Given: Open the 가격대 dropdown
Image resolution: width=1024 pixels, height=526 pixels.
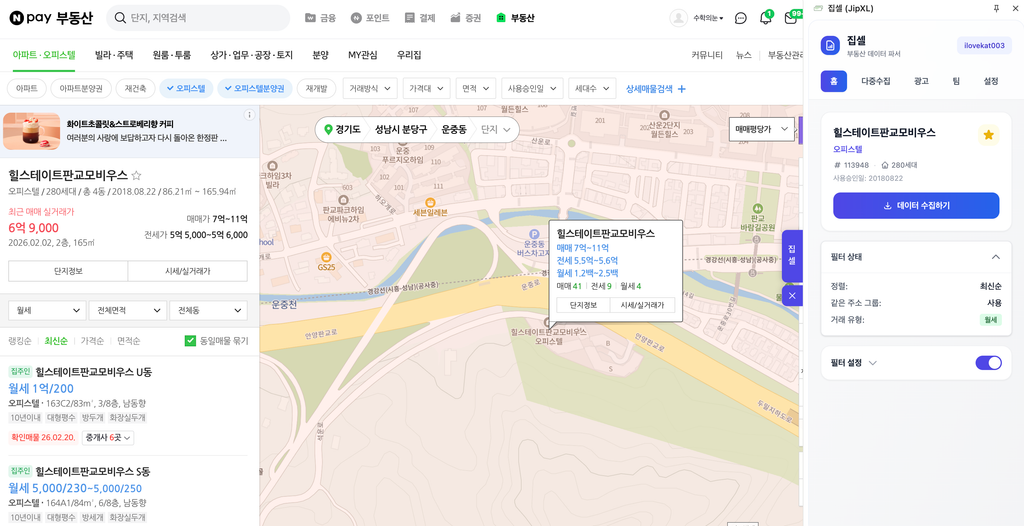Looking at the screenshot, I should tap(426, 88).
